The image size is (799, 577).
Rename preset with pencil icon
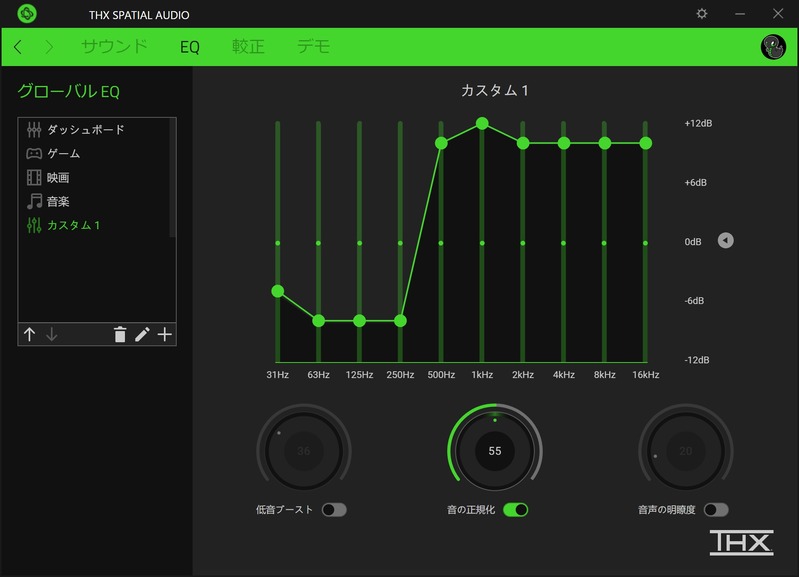click(142, 334)
